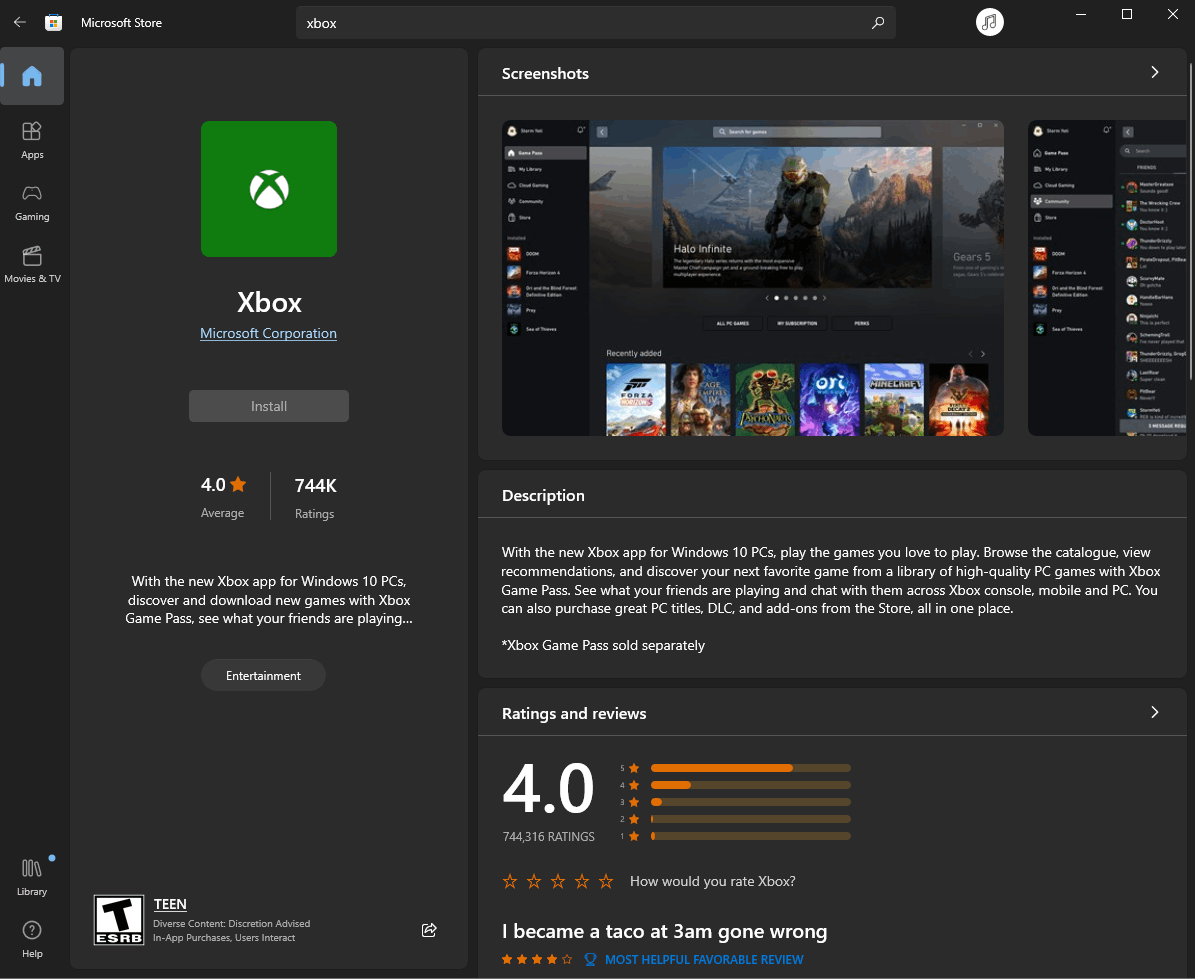Click the Microsoft Store logo icon
The width and height of the screenshot is (1195, 979).
click(x=53, y=23)
